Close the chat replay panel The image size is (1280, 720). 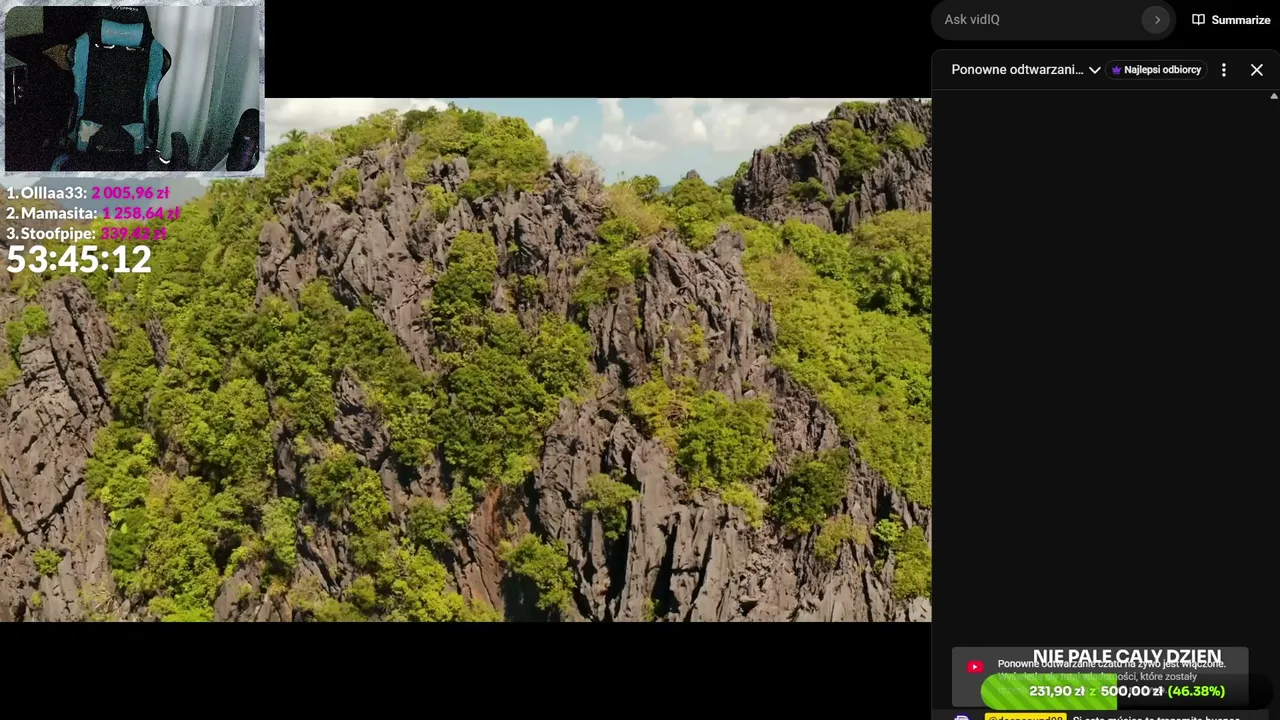point(1257,70)
